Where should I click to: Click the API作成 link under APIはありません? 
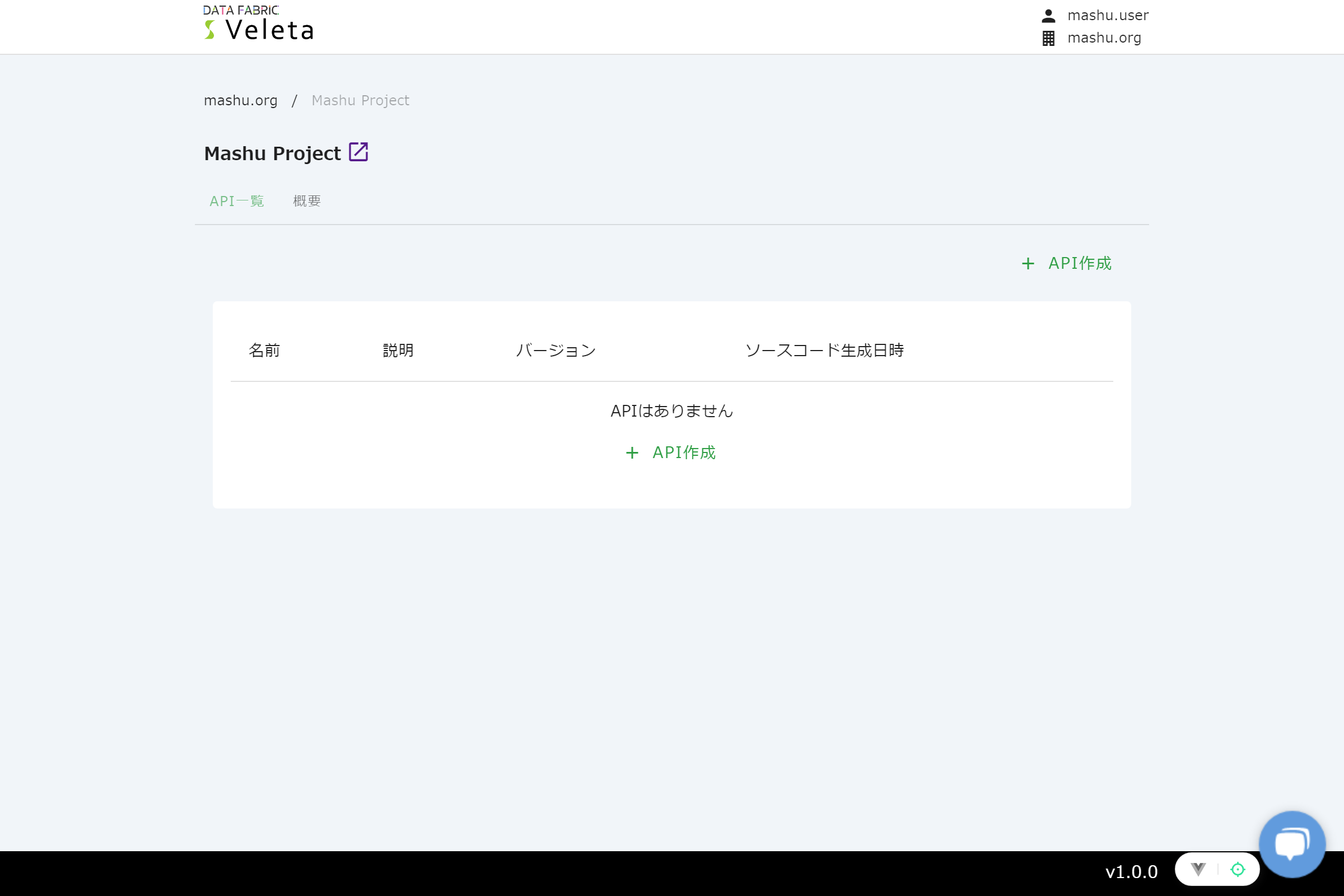[x=683, y=452]
